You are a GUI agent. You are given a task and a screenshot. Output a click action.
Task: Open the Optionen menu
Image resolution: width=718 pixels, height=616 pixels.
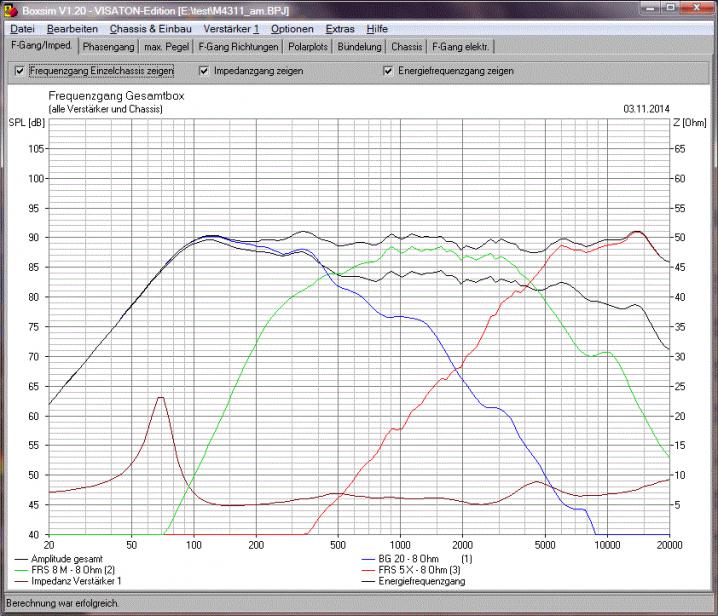(x=292, y=29)
